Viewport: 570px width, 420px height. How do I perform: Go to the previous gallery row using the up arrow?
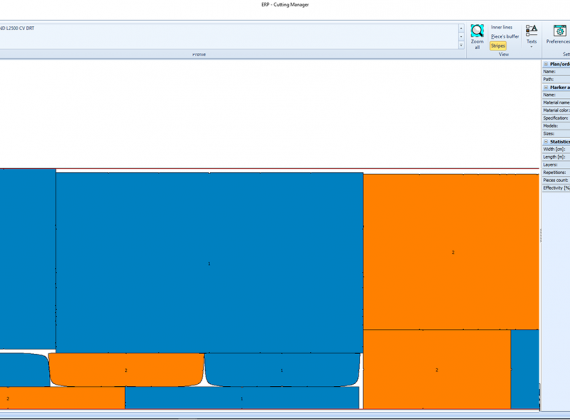tap(461, 28)
